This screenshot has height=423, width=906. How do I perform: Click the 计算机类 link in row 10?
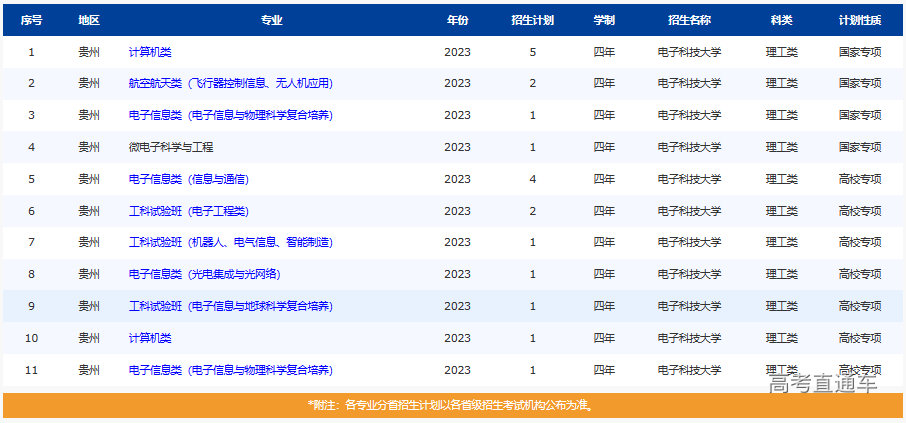(x=150, y=338)
